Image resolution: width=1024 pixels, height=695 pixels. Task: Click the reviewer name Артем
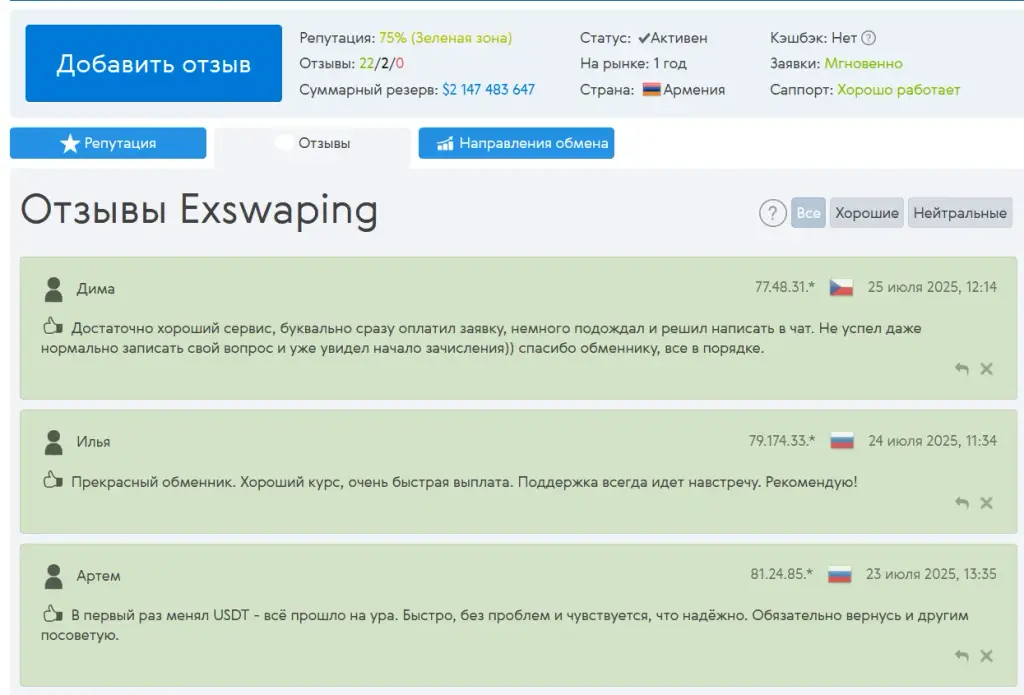click(99, 575)
